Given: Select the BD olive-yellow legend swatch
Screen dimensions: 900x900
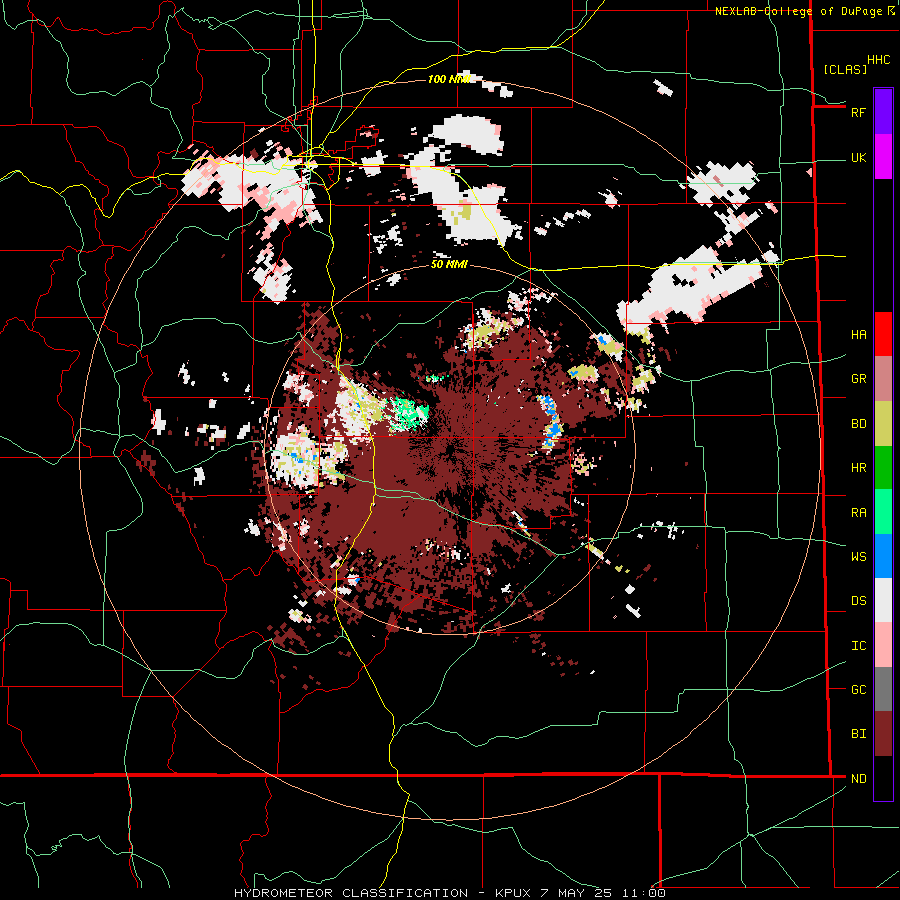Looking at the screenshot, I should coord(883,423).
